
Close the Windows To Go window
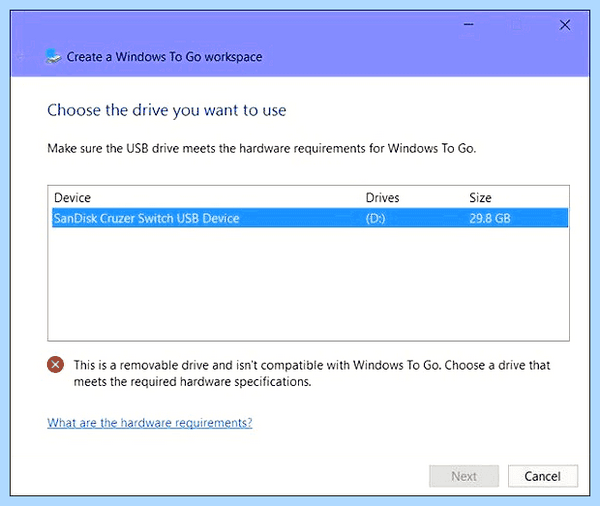click(565, 25)
